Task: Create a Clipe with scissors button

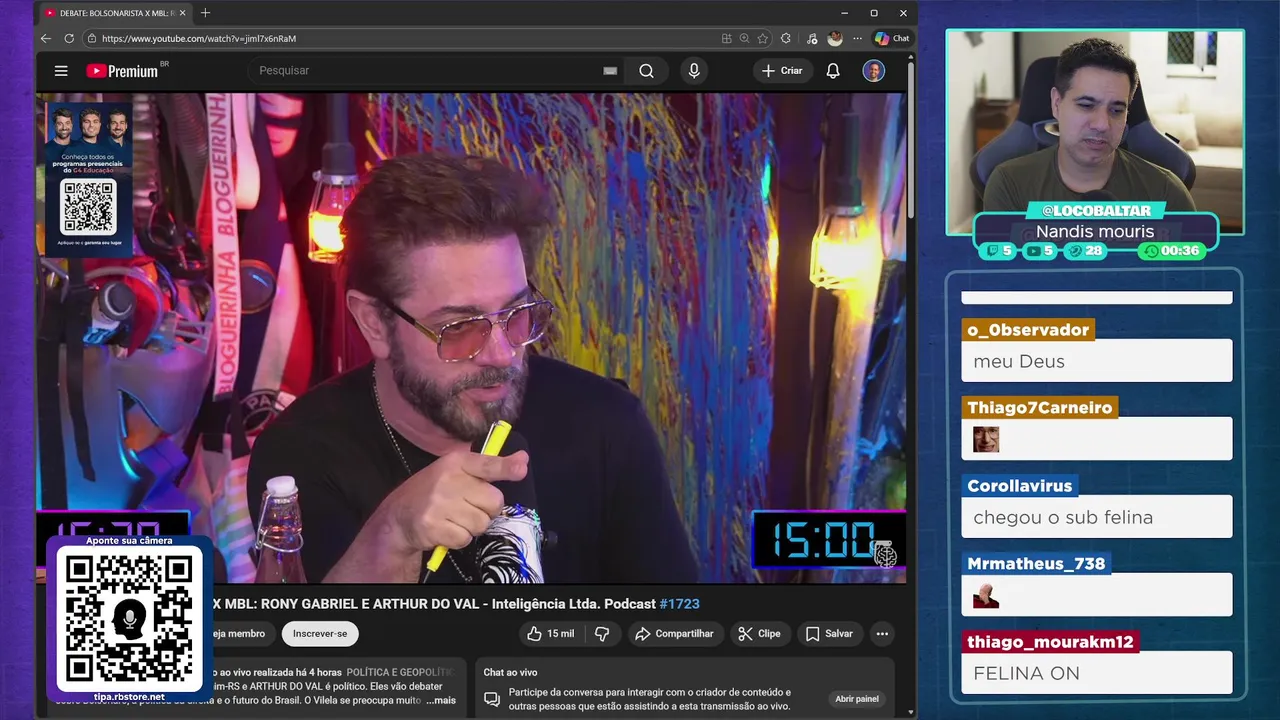Action: tap(759, 634)
